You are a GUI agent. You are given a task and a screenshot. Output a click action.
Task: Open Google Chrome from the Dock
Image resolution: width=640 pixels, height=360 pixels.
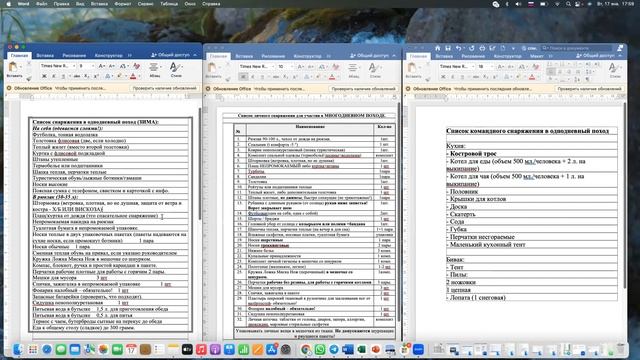coord(306,349)
